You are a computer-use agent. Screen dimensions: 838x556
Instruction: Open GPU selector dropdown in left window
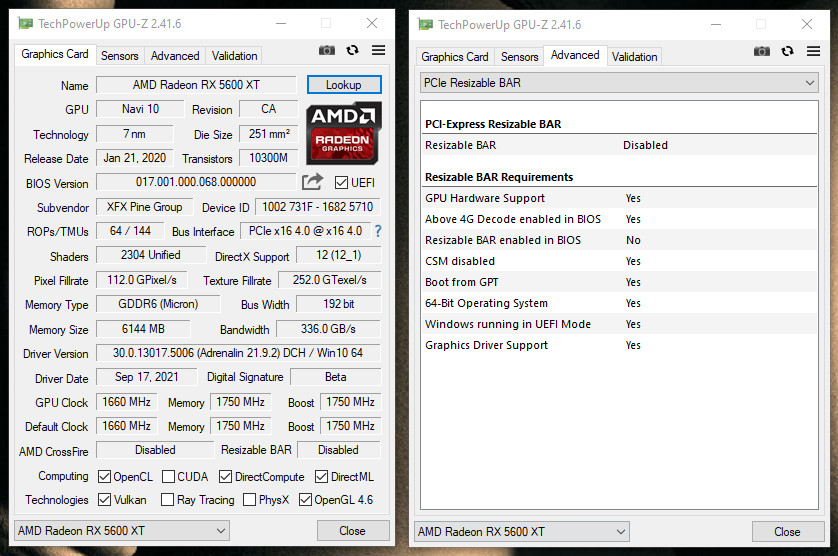click(122, 531)
